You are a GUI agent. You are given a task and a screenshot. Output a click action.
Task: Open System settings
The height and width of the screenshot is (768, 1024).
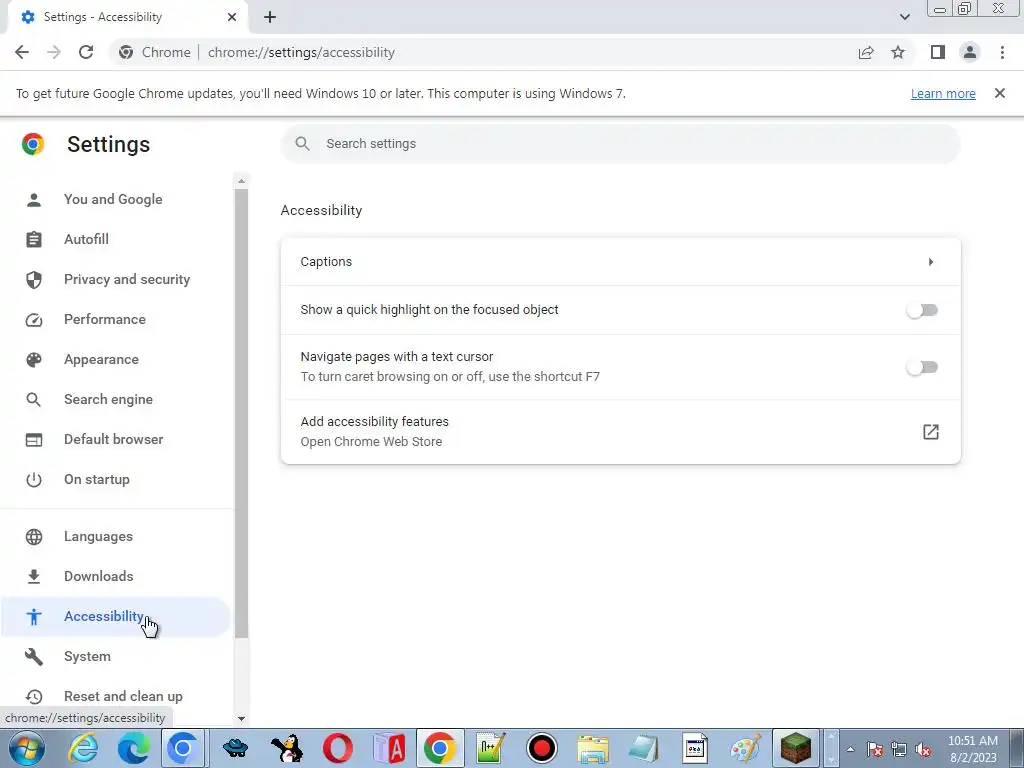point(87,656)
